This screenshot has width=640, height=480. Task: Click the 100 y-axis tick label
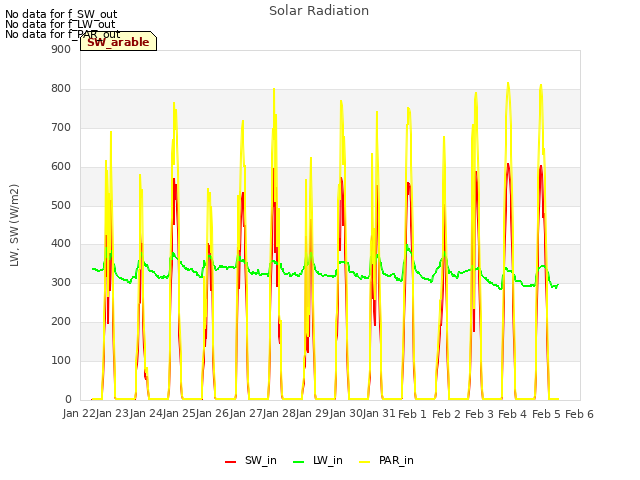(61, 360)
